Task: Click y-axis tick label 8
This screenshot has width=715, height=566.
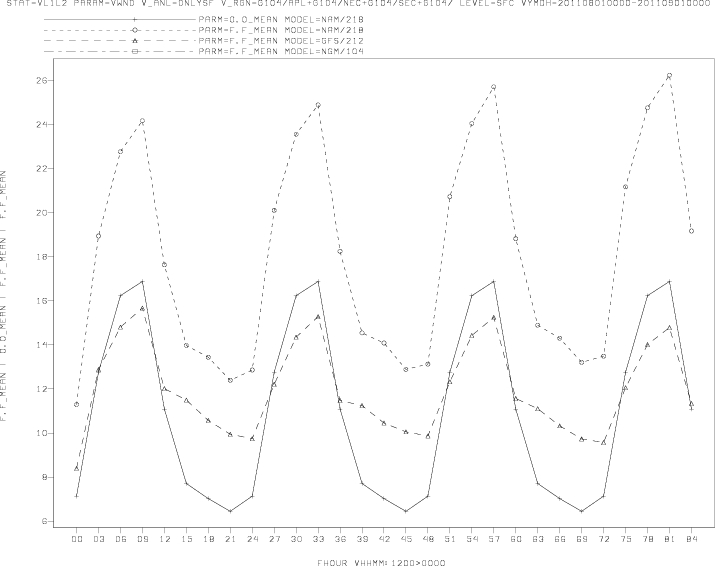Action: click(x=44, y=478)
